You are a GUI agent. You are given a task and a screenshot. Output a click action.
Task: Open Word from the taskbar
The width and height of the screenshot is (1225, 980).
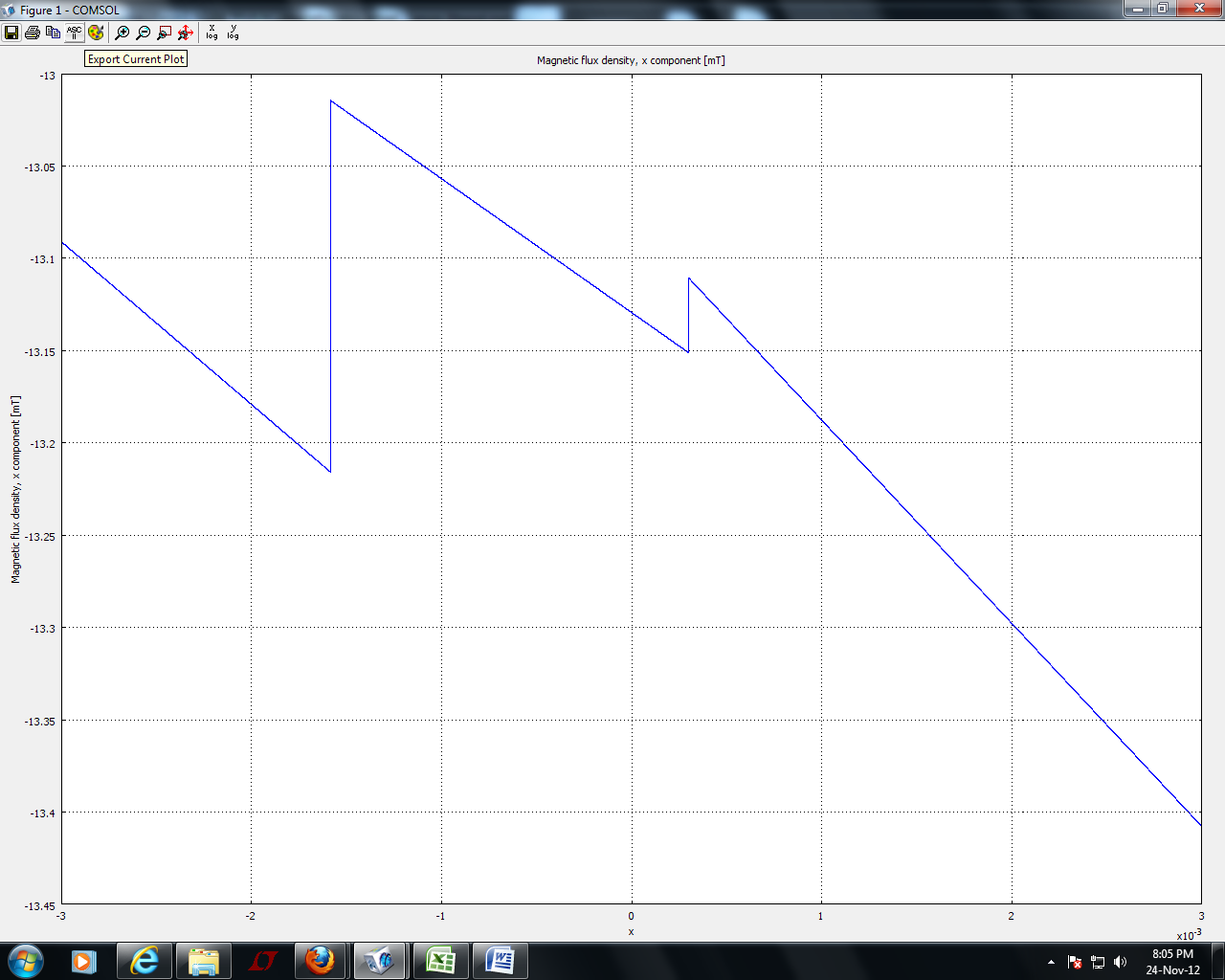click(500, 961)
